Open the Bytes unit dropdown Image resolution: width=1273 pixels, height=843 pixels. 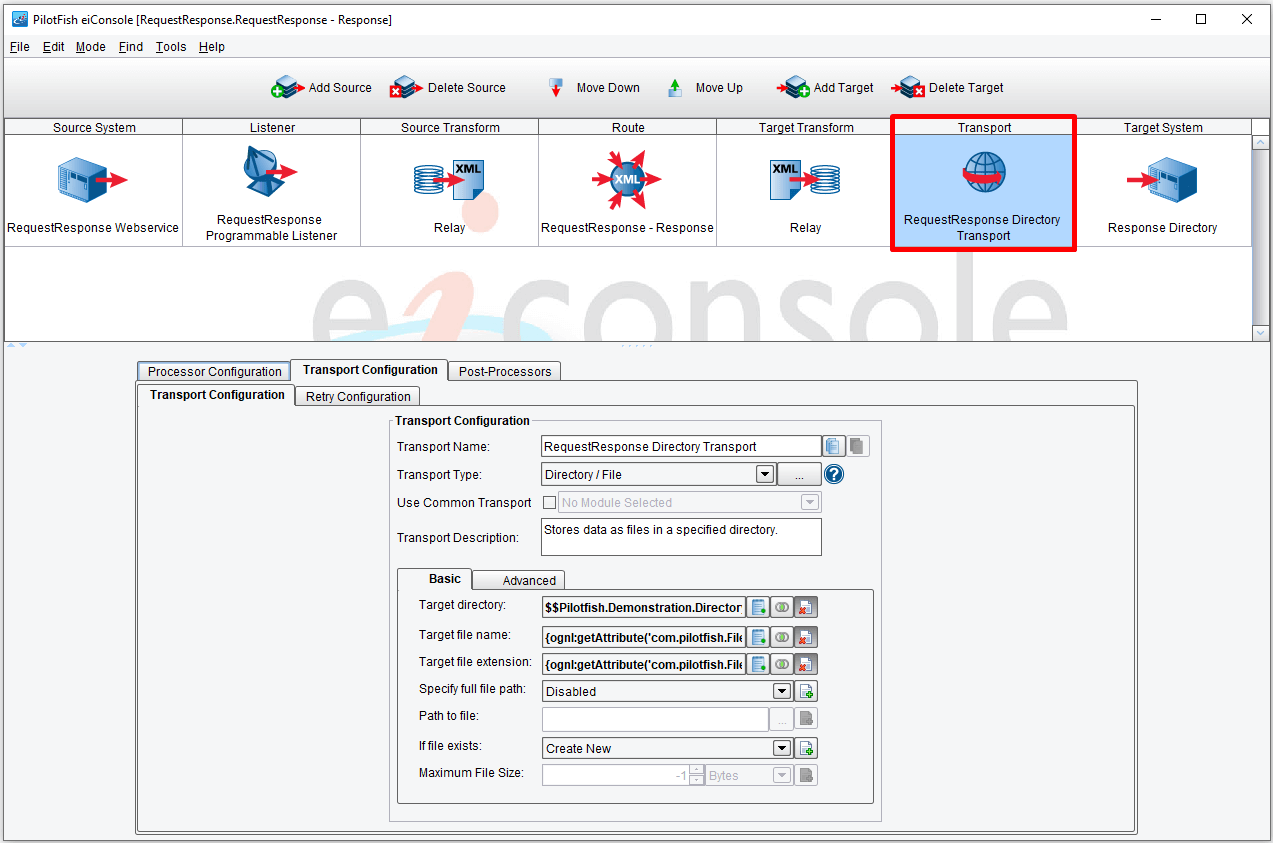point(781,775)
